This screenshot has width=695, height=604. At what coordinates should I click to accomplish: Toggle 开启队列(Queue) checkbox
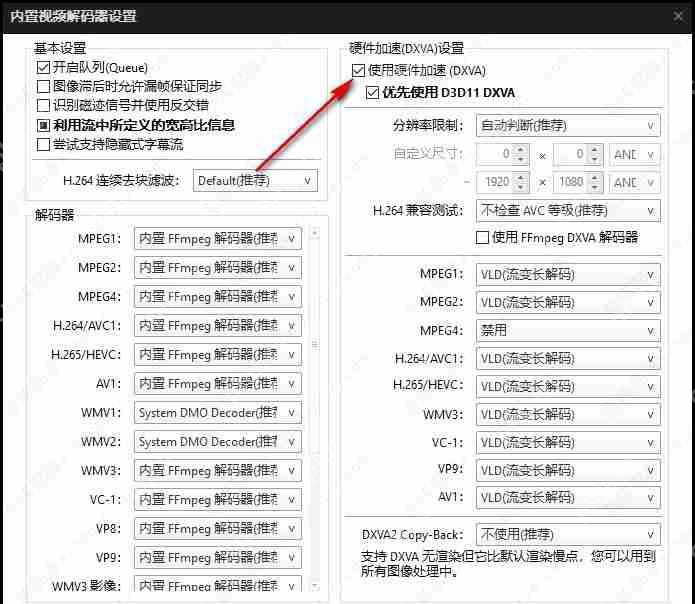[43, 67]
